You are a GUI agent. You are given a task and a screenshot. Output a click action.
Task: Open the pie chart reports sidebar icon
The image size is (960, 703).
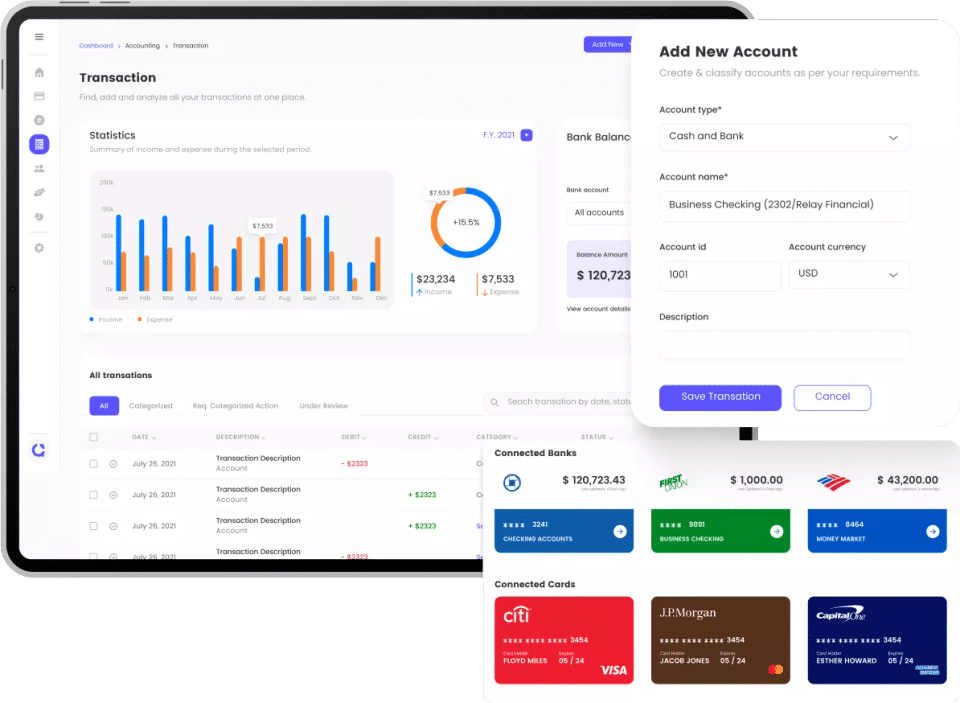[x=39, y=217]
